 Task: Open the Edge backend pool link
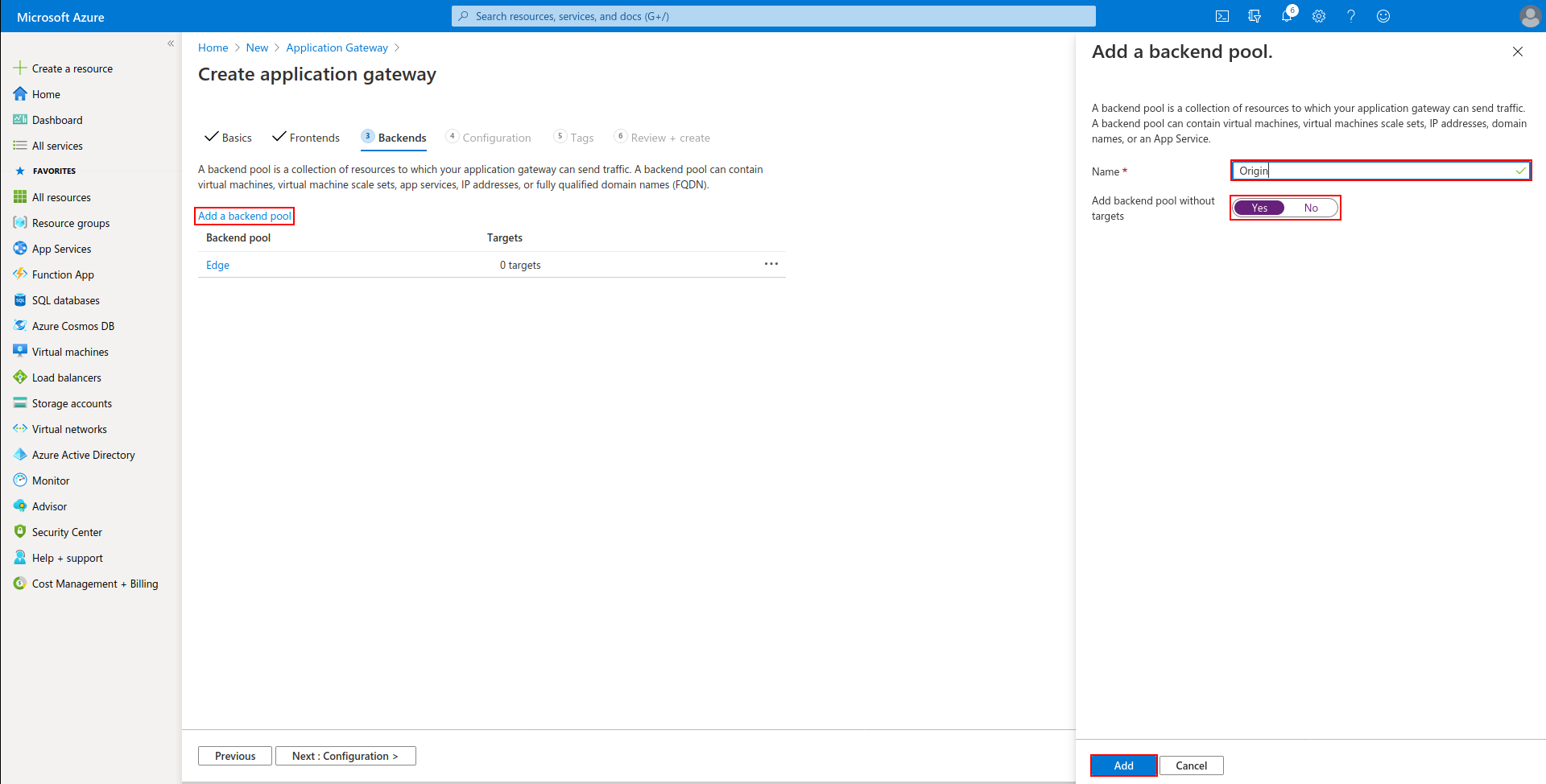tap(217, 265)
